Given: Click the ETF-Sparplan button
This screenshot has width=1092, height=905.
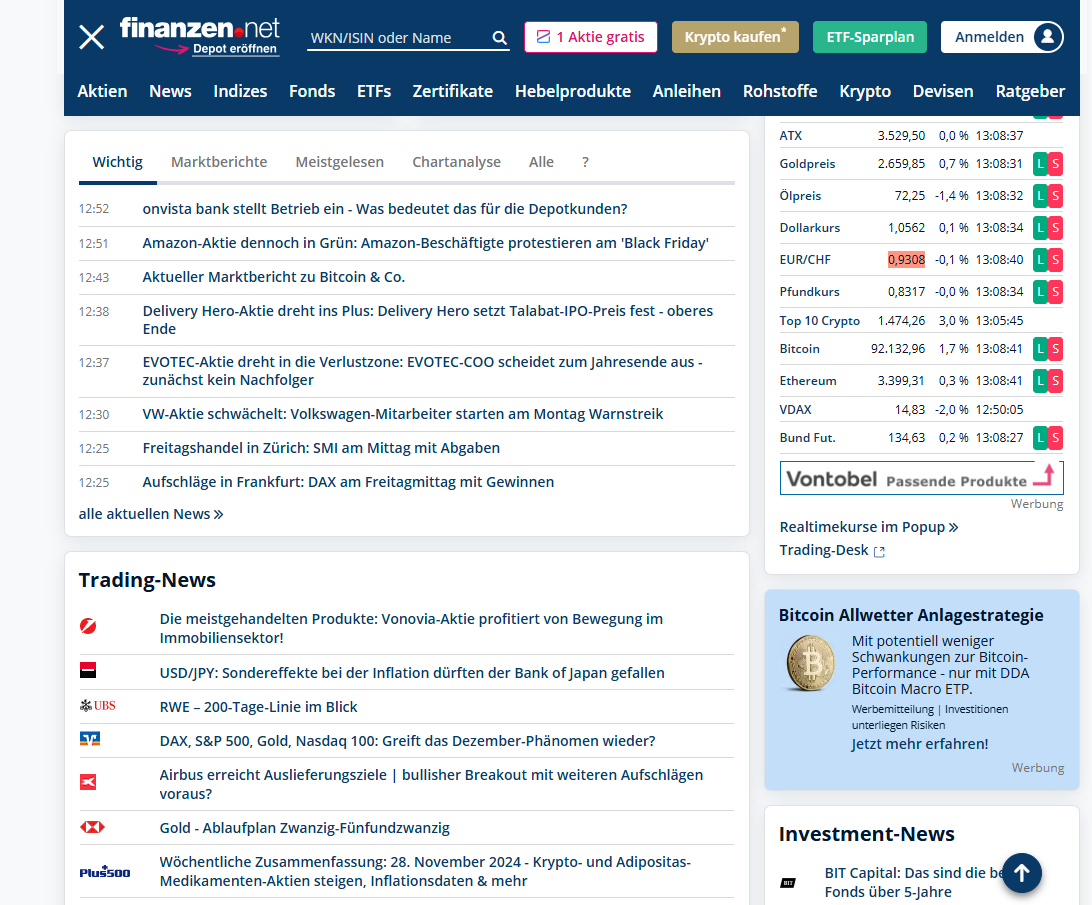Looking at the screenshot, I should click(870, 37).
